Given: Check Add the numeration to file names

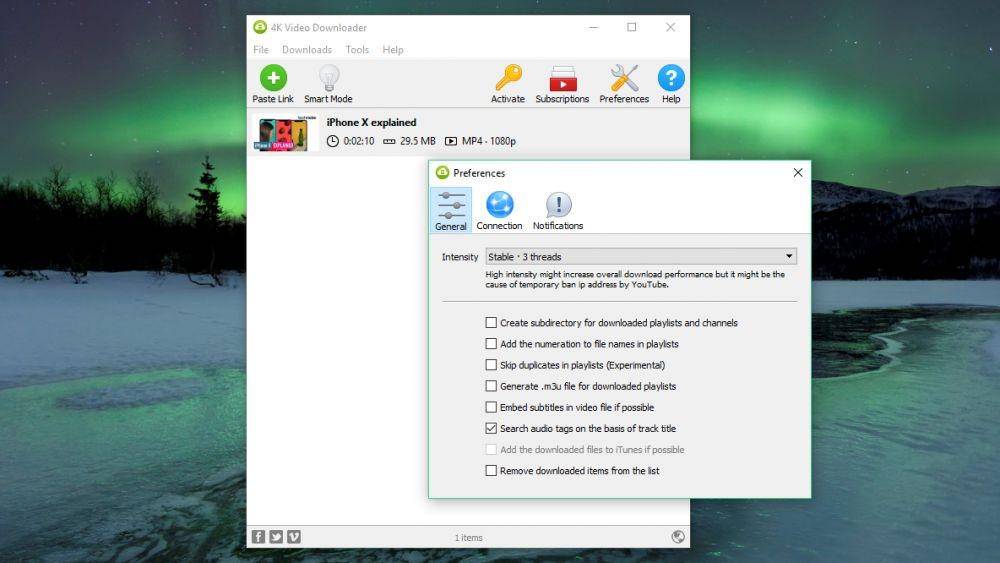Looking at the screenshot, I should click(x=491, y=344).
